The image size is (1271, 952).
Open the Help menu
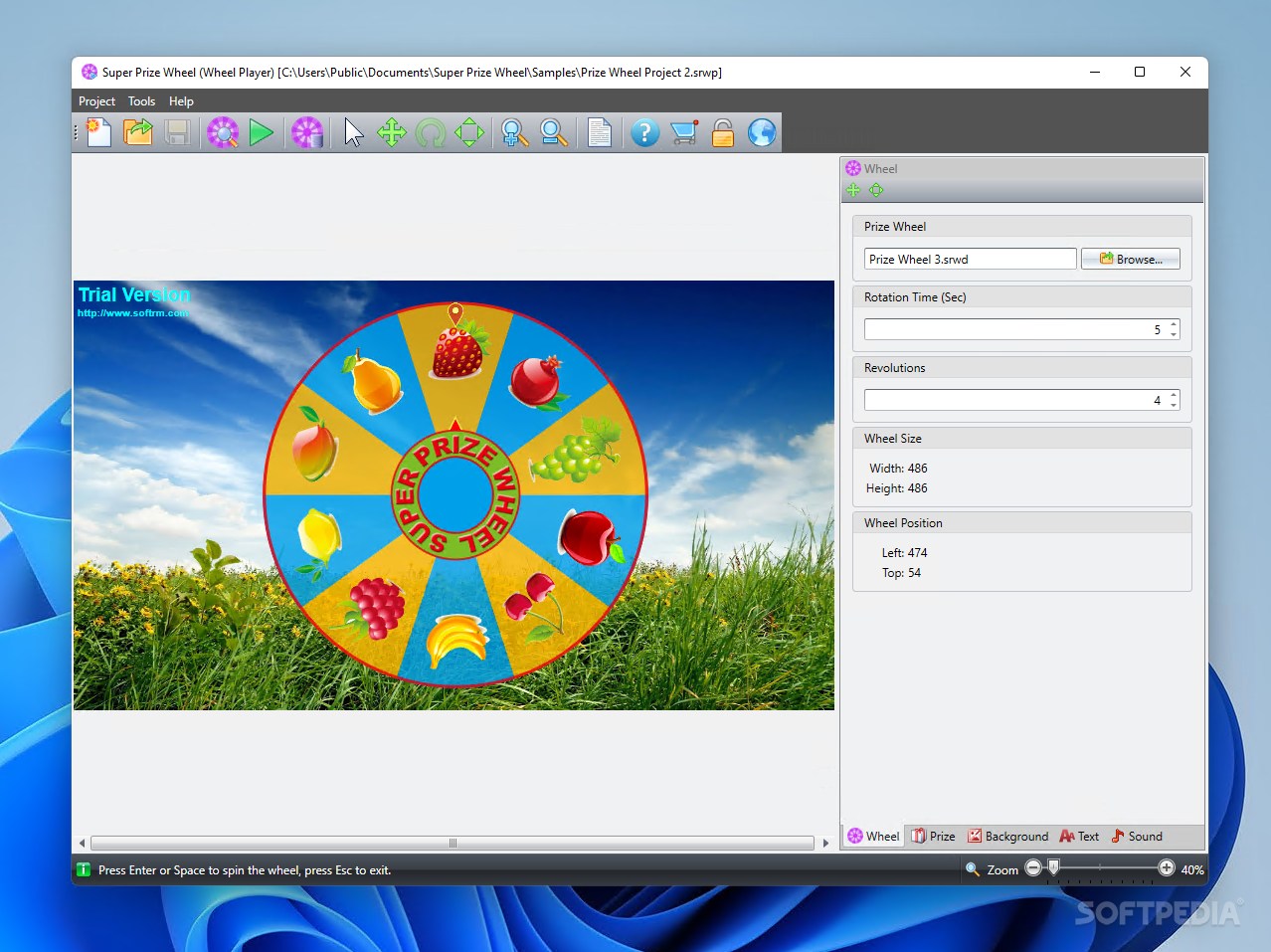click(x=181, y=101)
